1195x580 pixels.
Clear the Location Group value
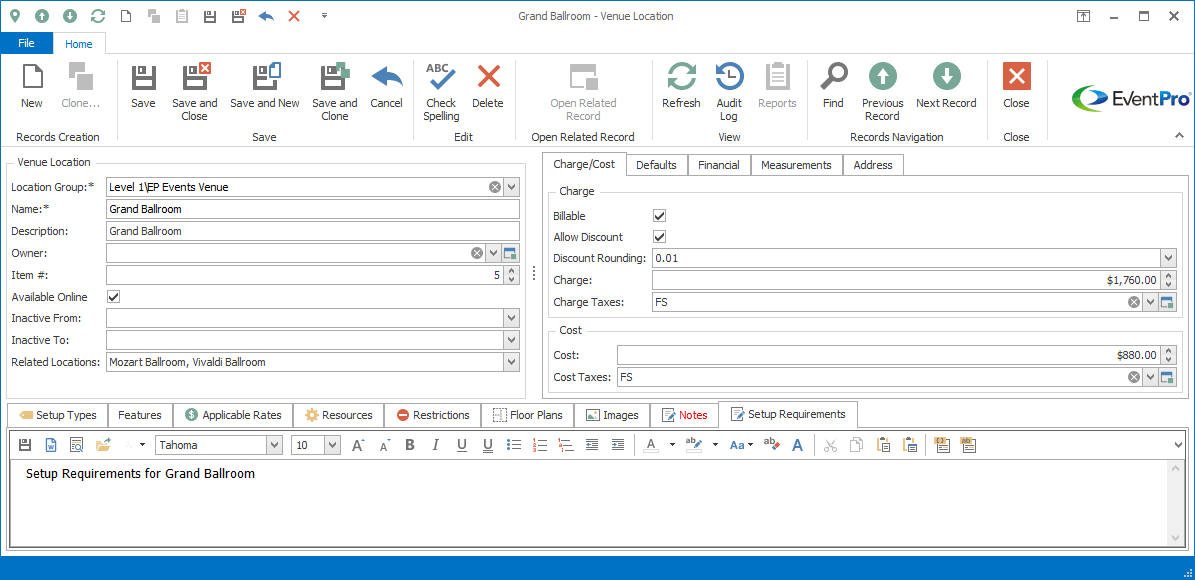[x=495, y=187]
